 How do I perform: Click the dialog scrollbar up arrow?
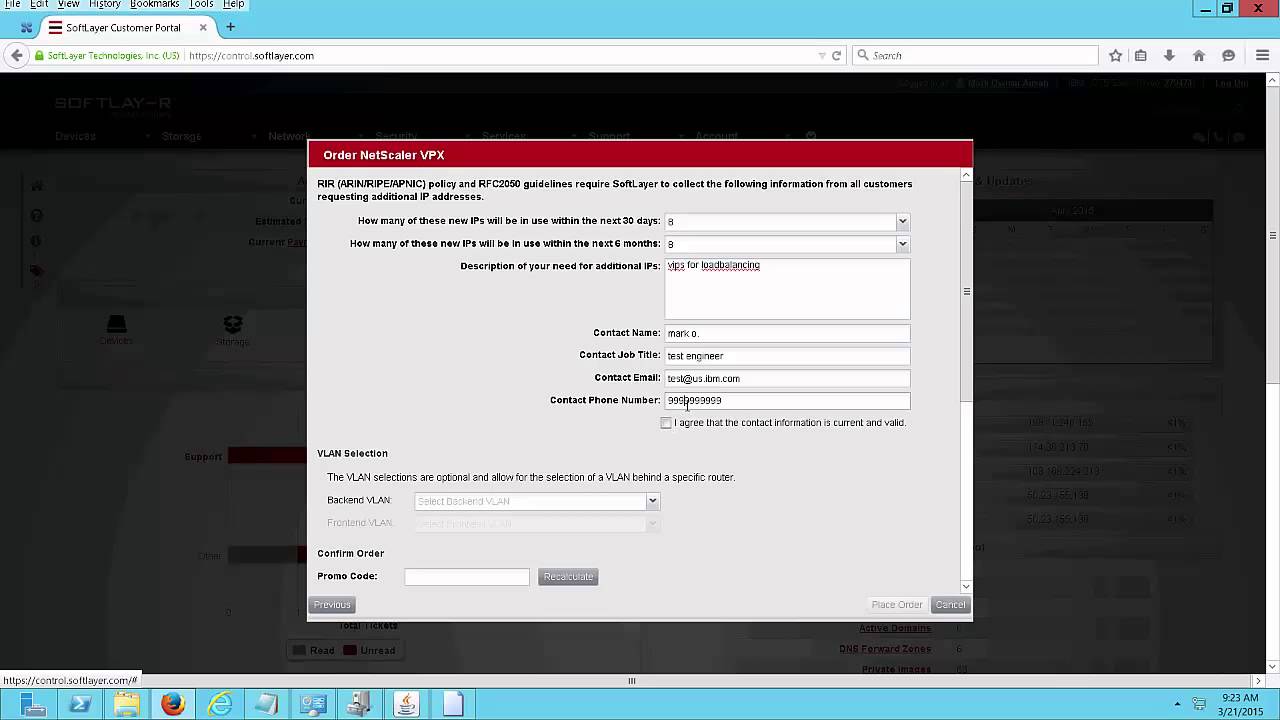click(966, 175)
